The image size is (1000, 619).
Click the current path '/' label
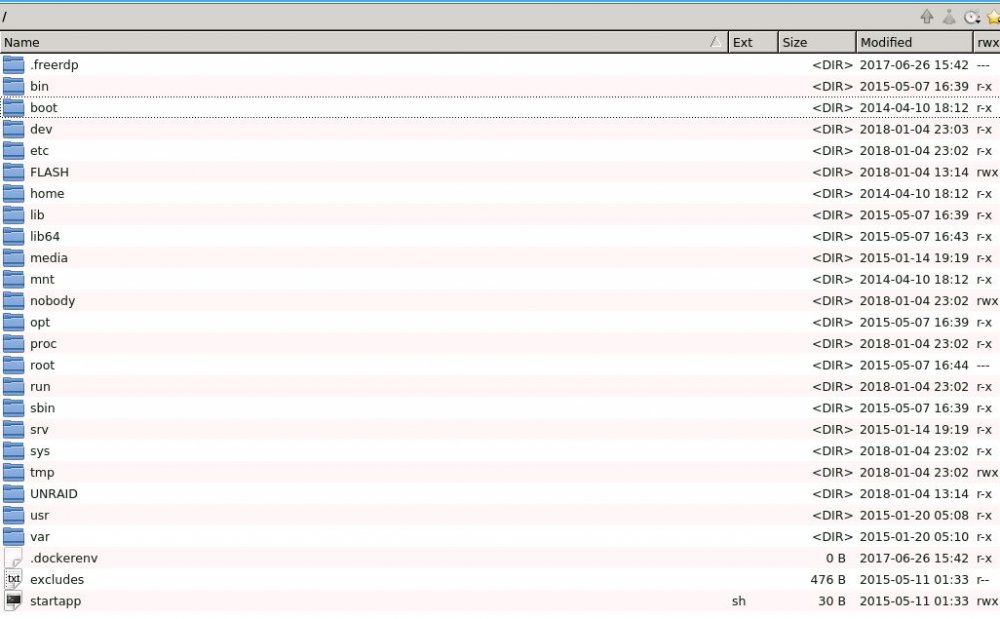click(4, 17)
